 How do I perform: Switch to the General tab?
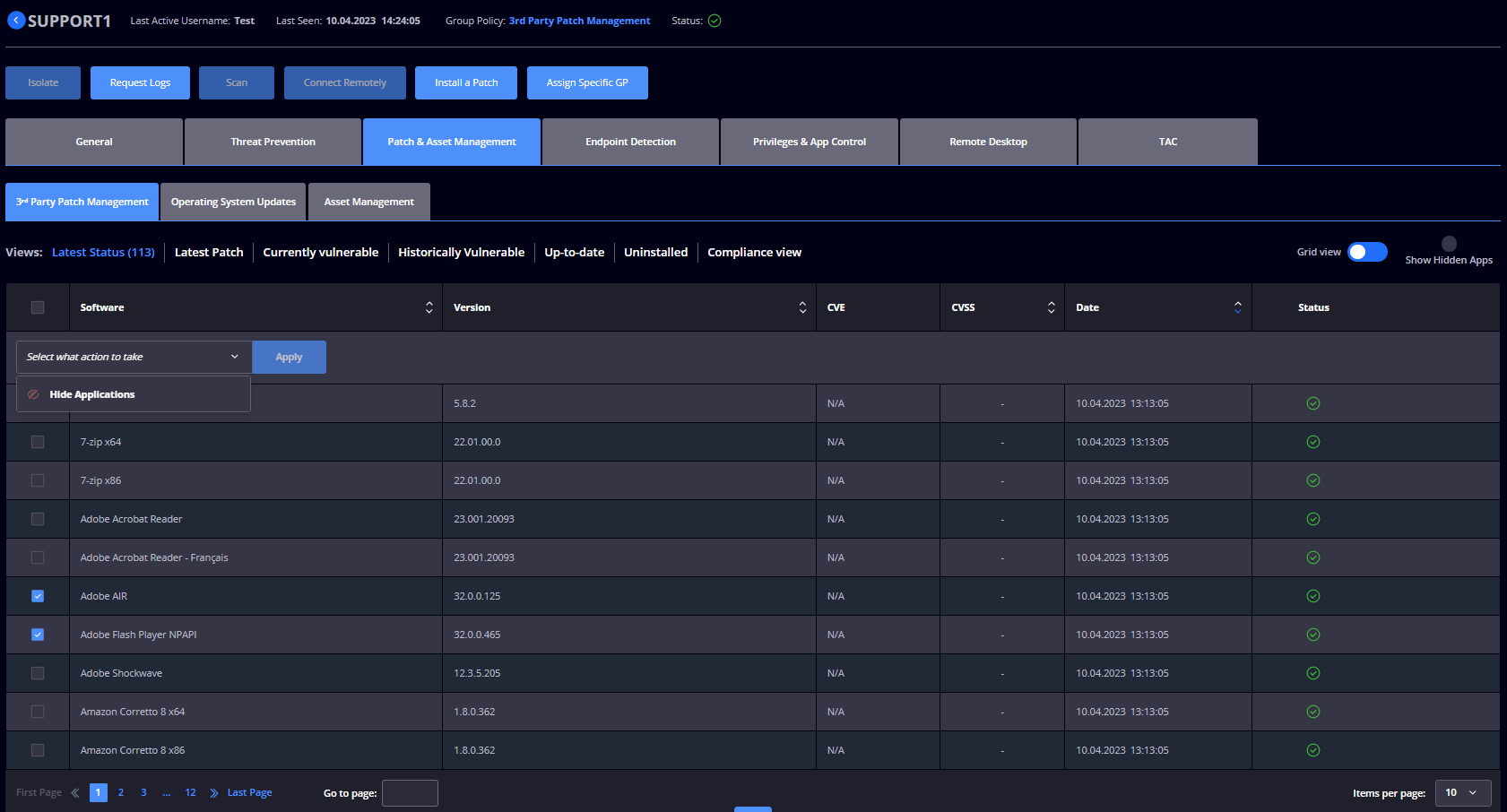[x=94, y=142]
